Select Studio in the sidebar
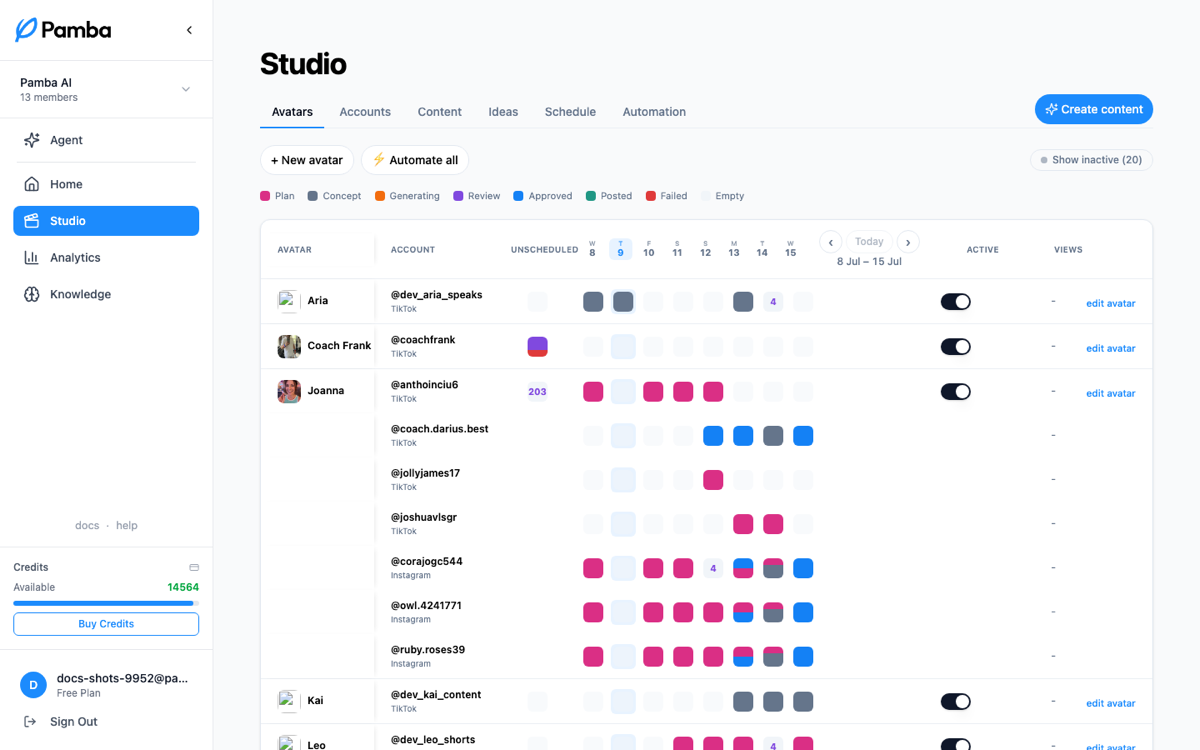1200x750 pixels. coord(106,221)
